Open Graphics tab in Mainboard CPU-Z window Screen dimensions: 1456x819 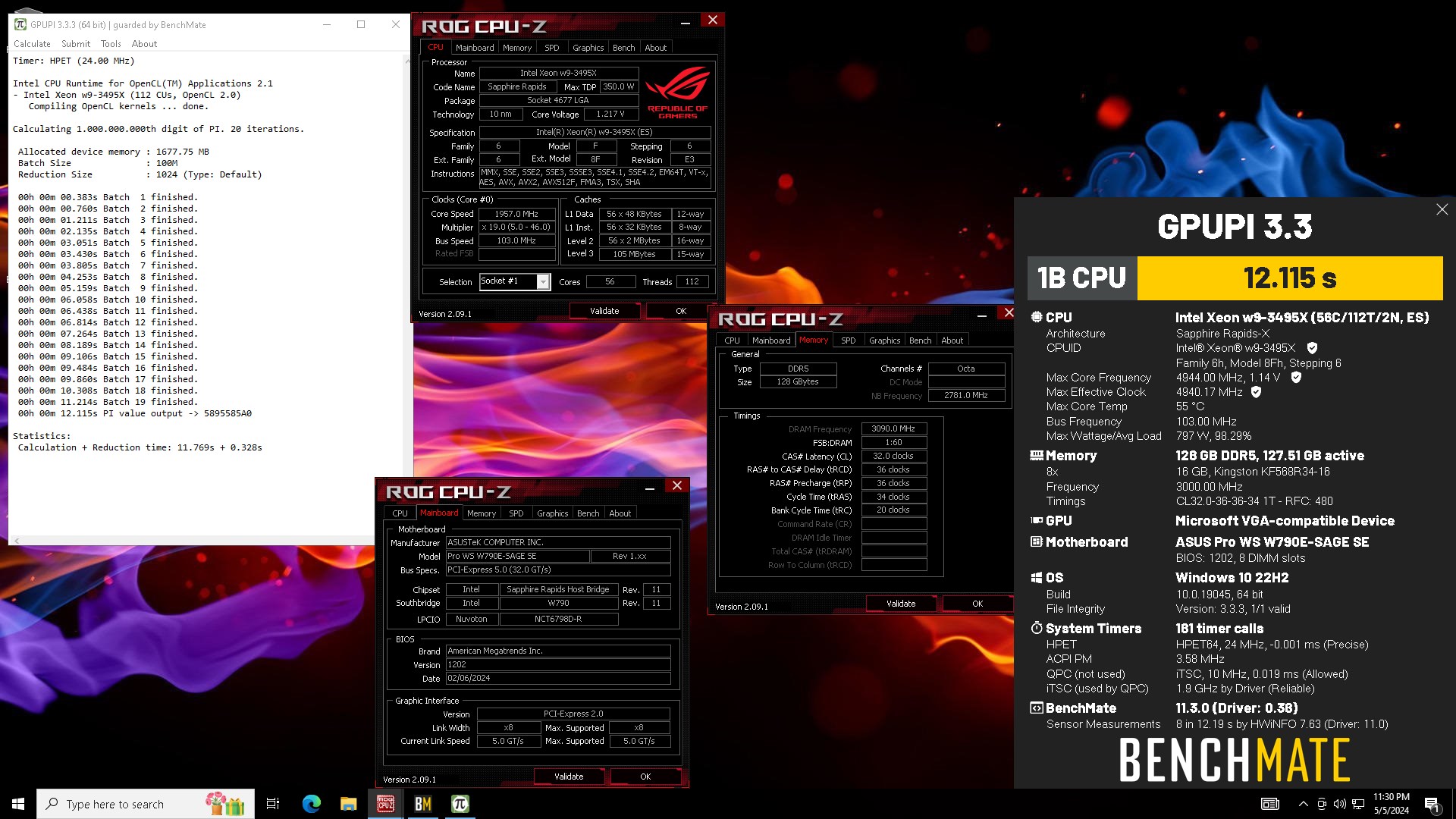tap(553, 513)
